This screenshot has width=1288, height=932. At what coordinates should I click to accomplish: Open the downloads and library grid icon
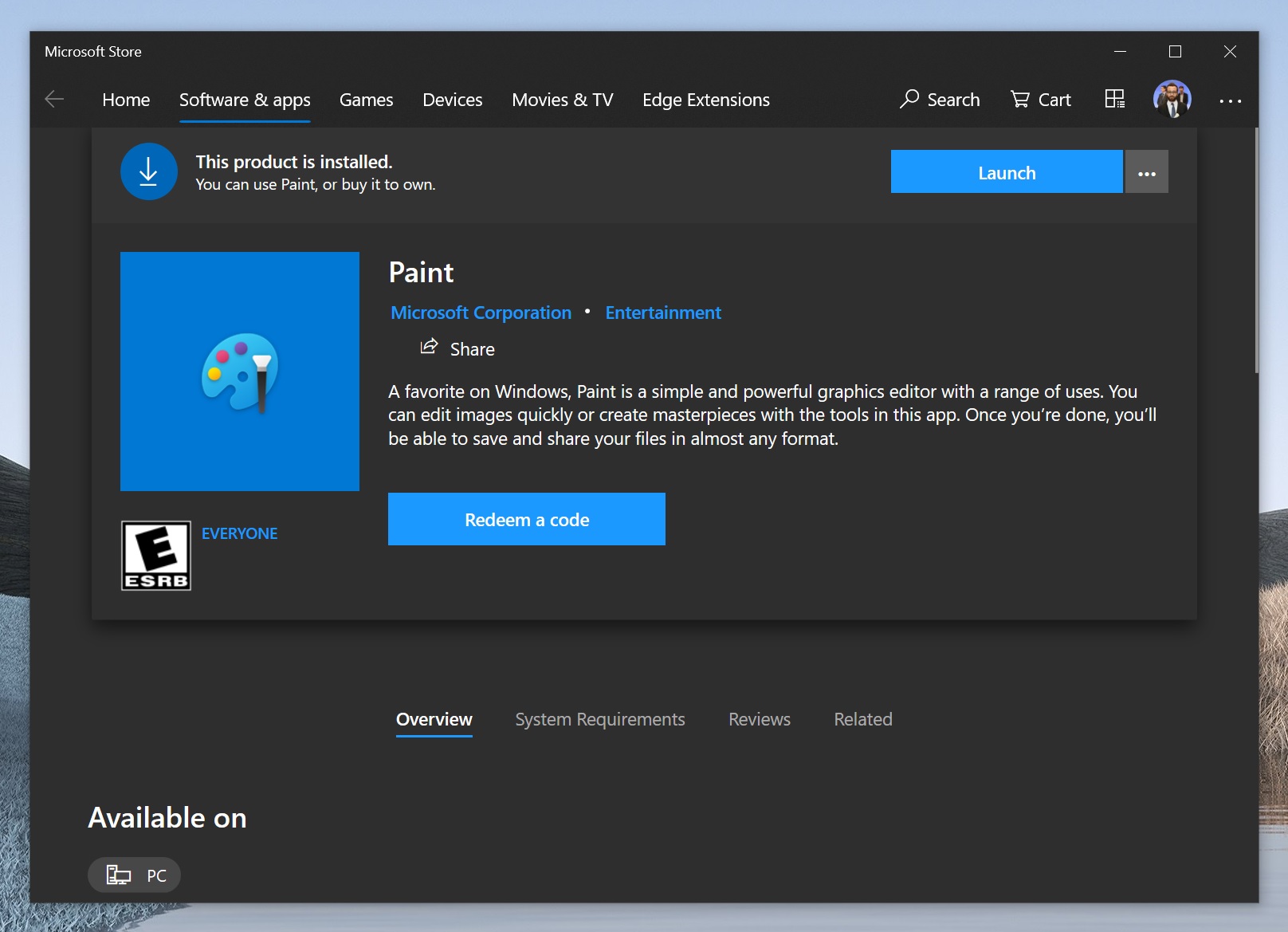pos(1115,99)
